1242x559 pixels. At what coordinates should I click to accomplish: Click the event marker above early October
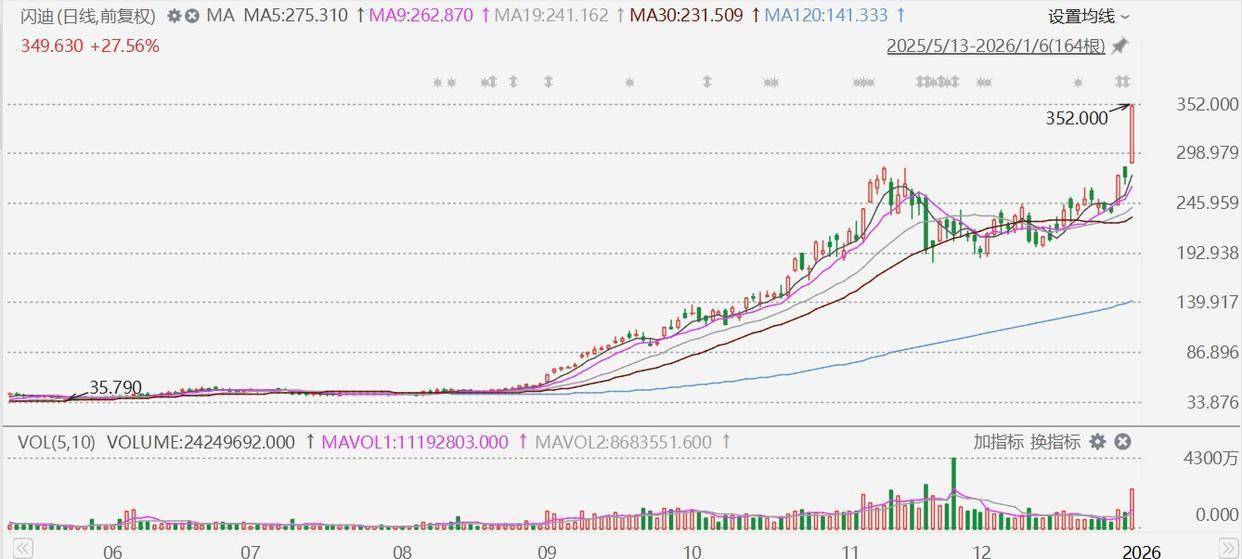706,82
